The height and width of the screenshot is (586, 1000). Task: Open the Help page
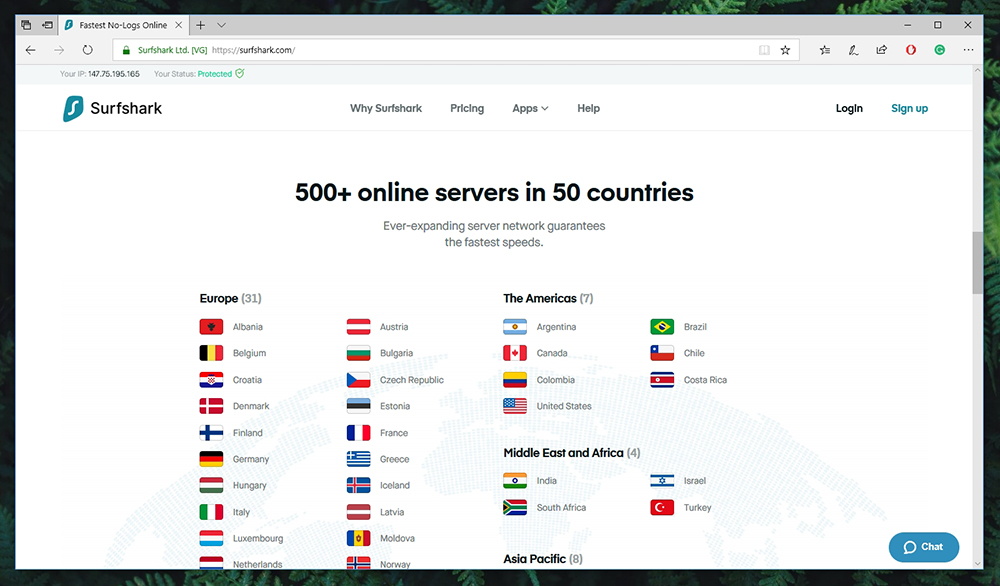[x=588, y=108]
